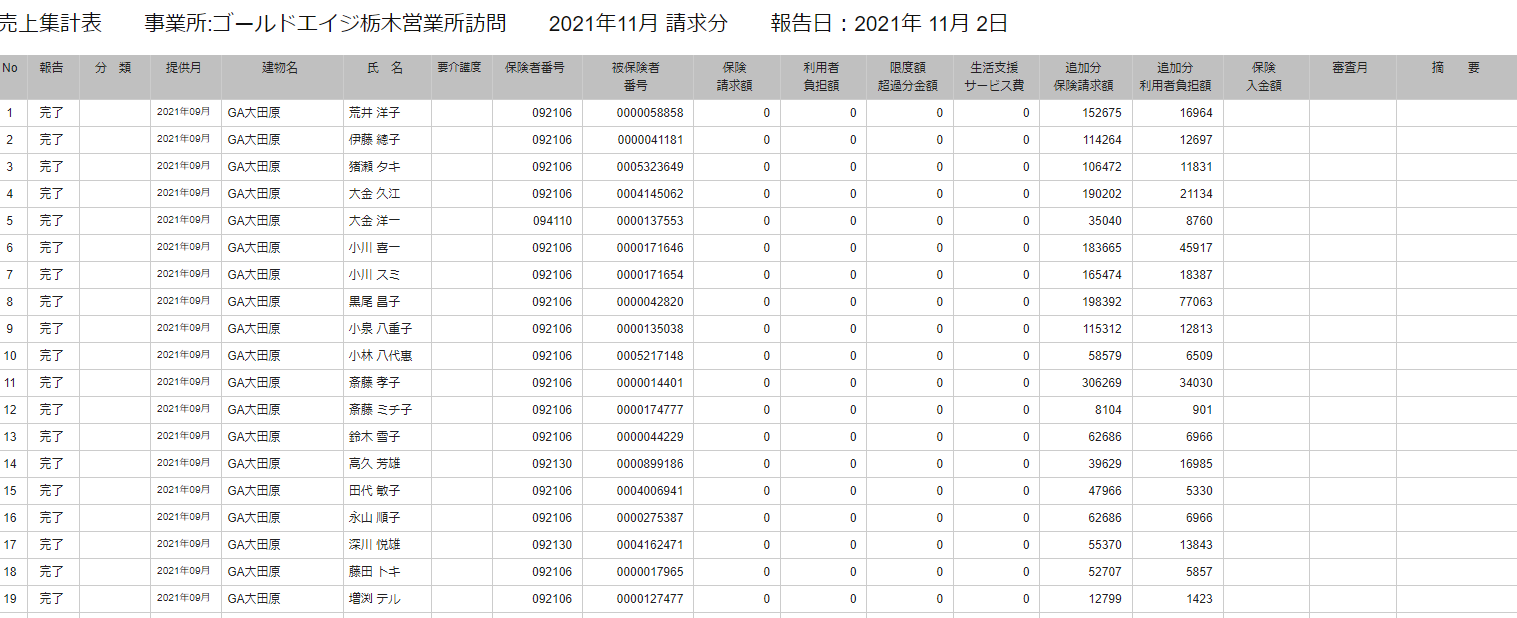
Task: Select the row number 1 link
Action: click(x=10, y=113)
